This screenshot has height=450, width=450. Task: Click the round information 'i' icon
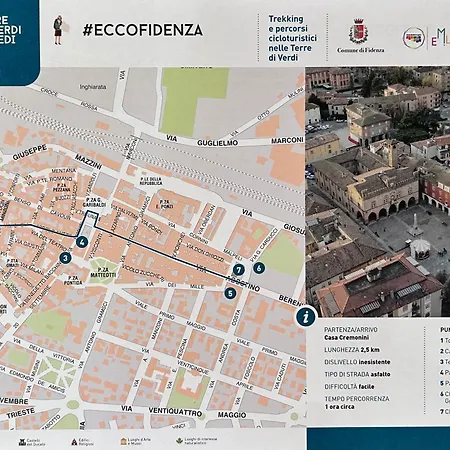306,316
